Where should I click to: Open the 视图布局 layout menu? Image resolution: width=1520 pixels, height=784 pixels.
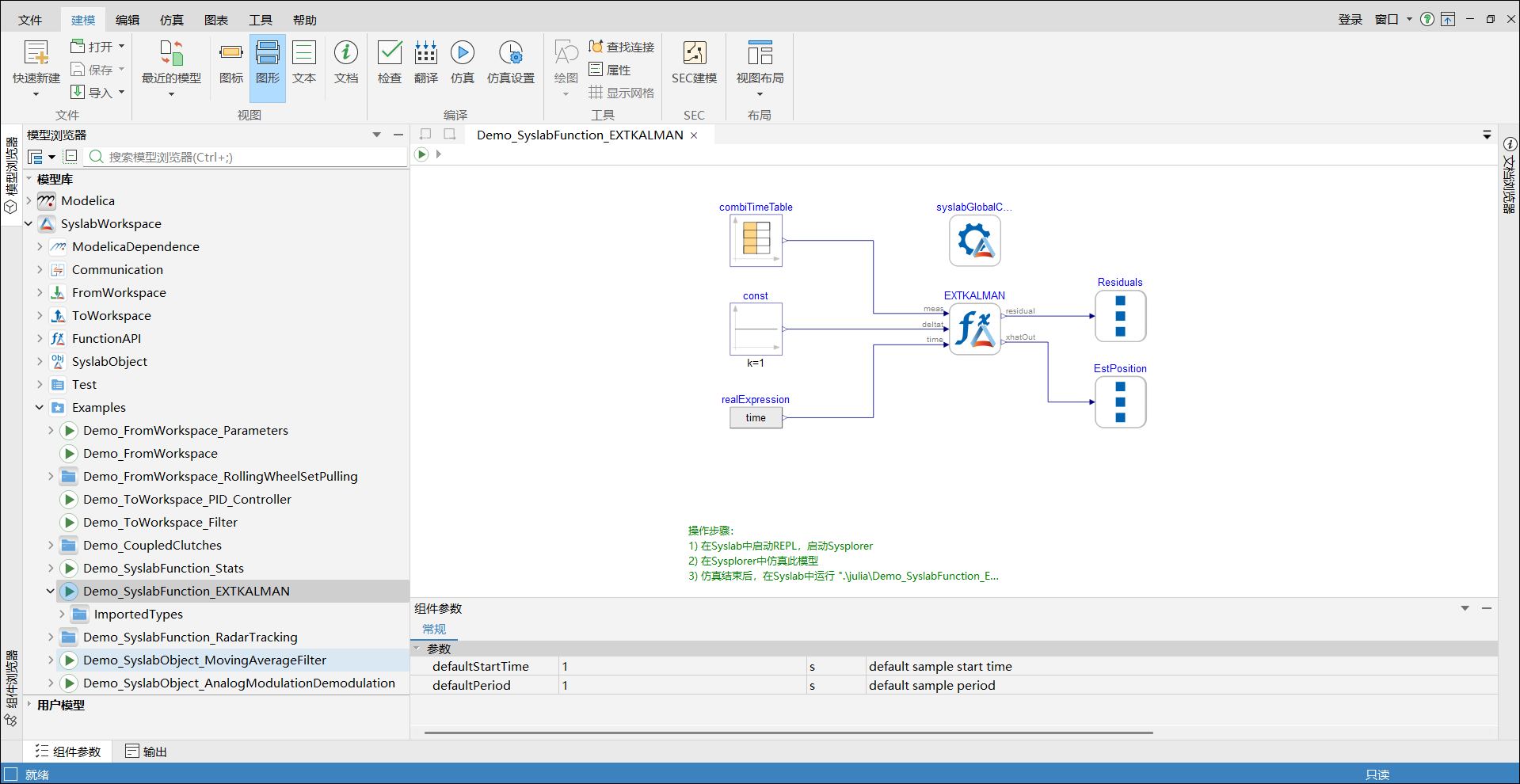point(760,67)
